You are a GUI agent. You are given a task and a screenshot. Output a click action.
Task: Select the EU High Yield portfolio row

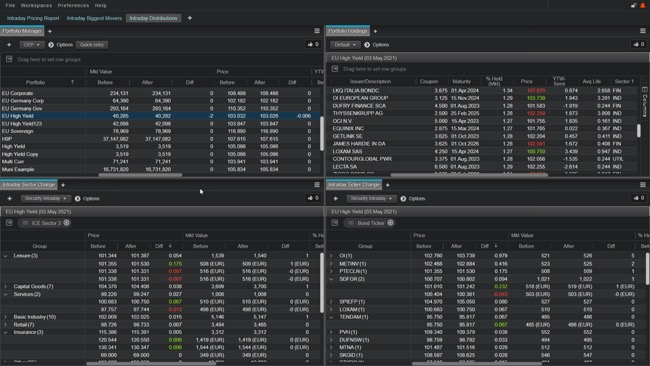click(161, 116)
